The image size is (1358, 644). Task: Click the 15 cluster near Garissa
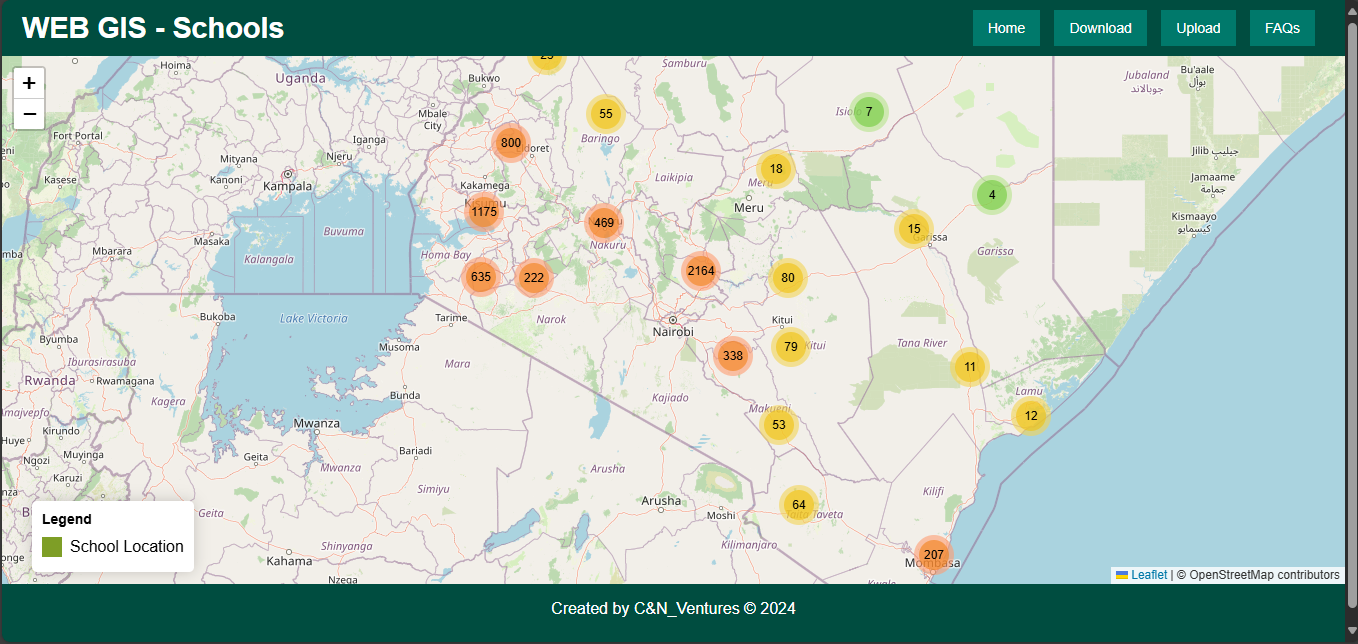coord(914,229)
